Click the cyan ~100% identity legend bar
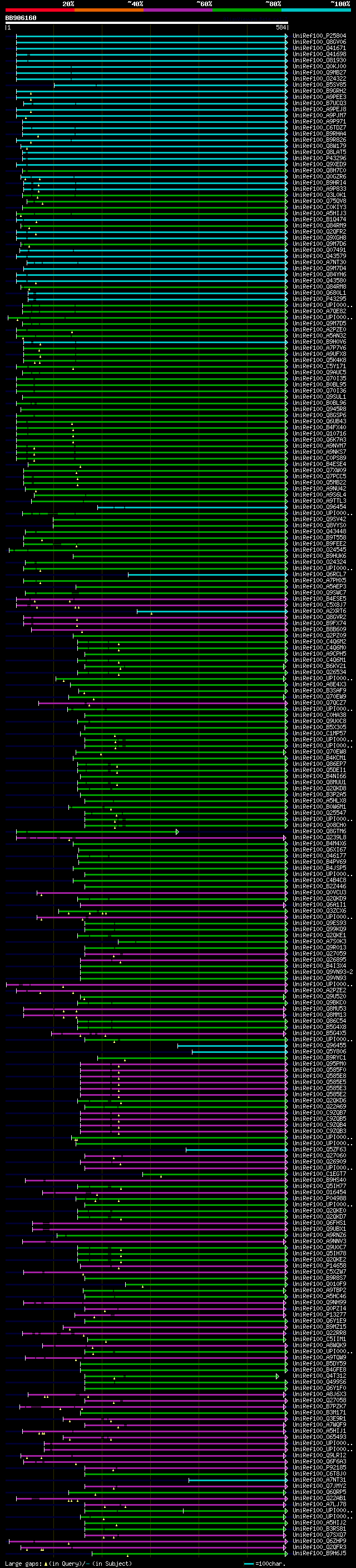 point(317,10)
